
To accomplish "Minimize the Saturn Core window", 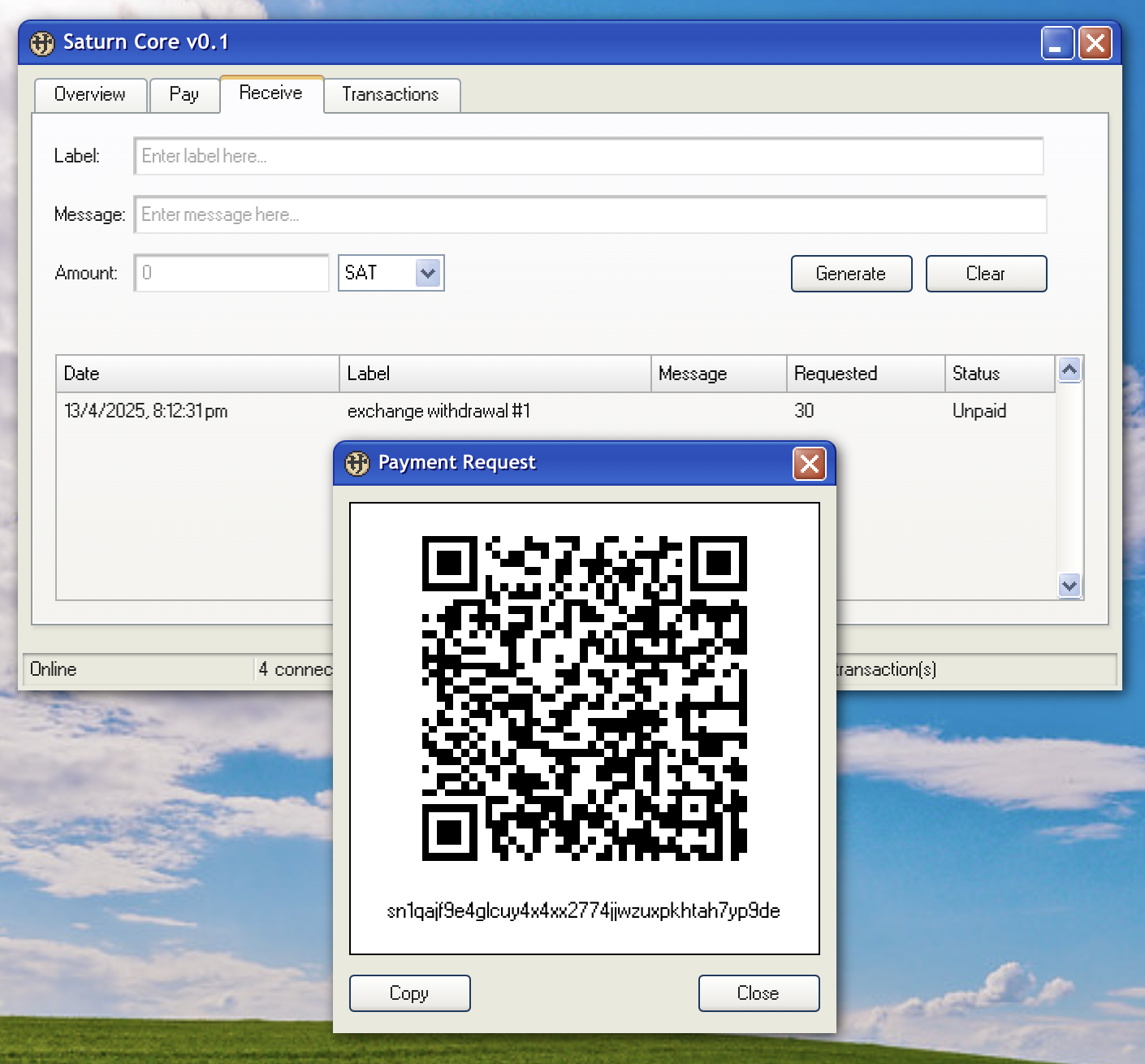I will (1057, 43).
